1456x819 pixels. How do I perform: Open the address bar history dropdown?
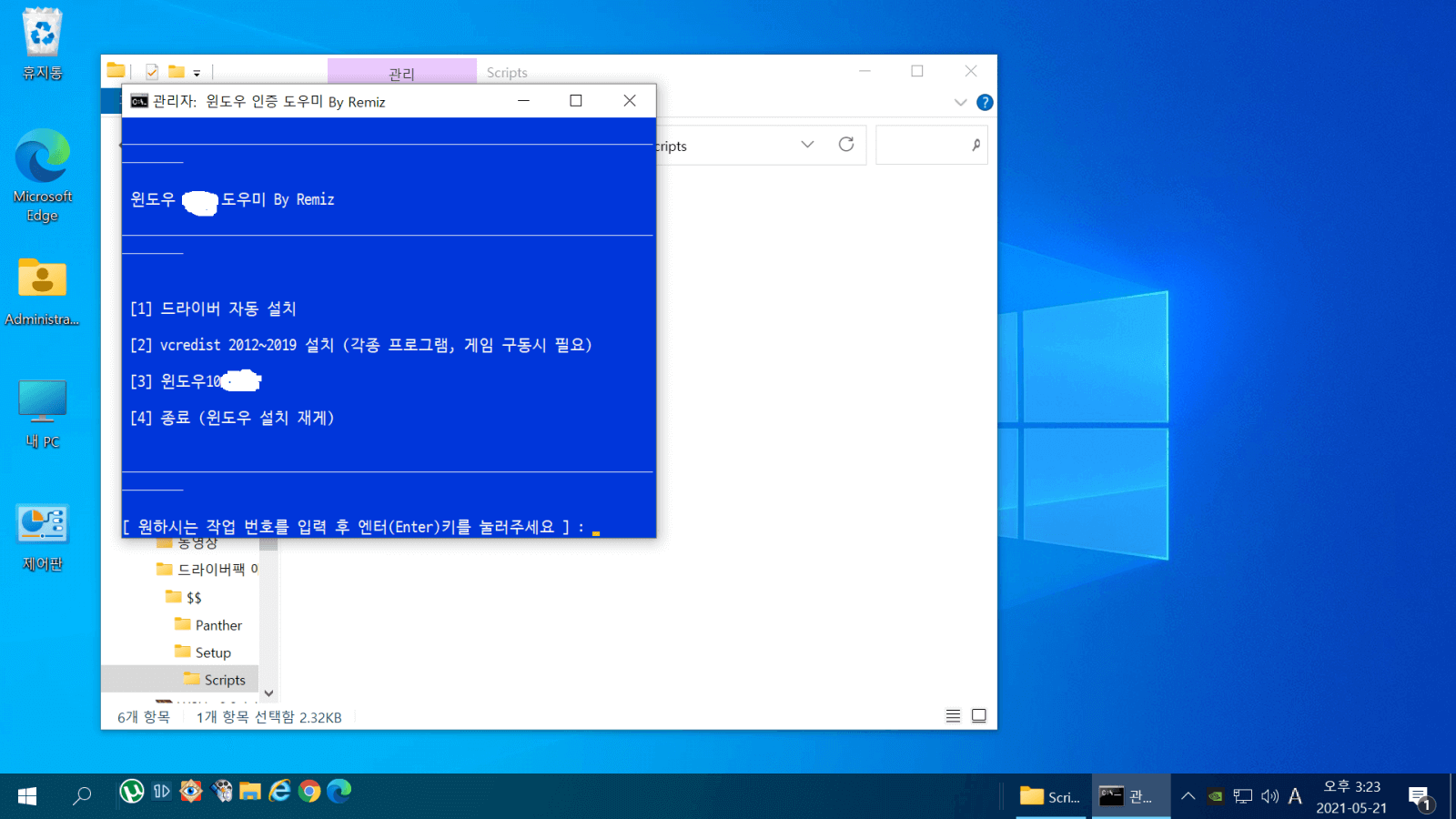click(807, 145)
